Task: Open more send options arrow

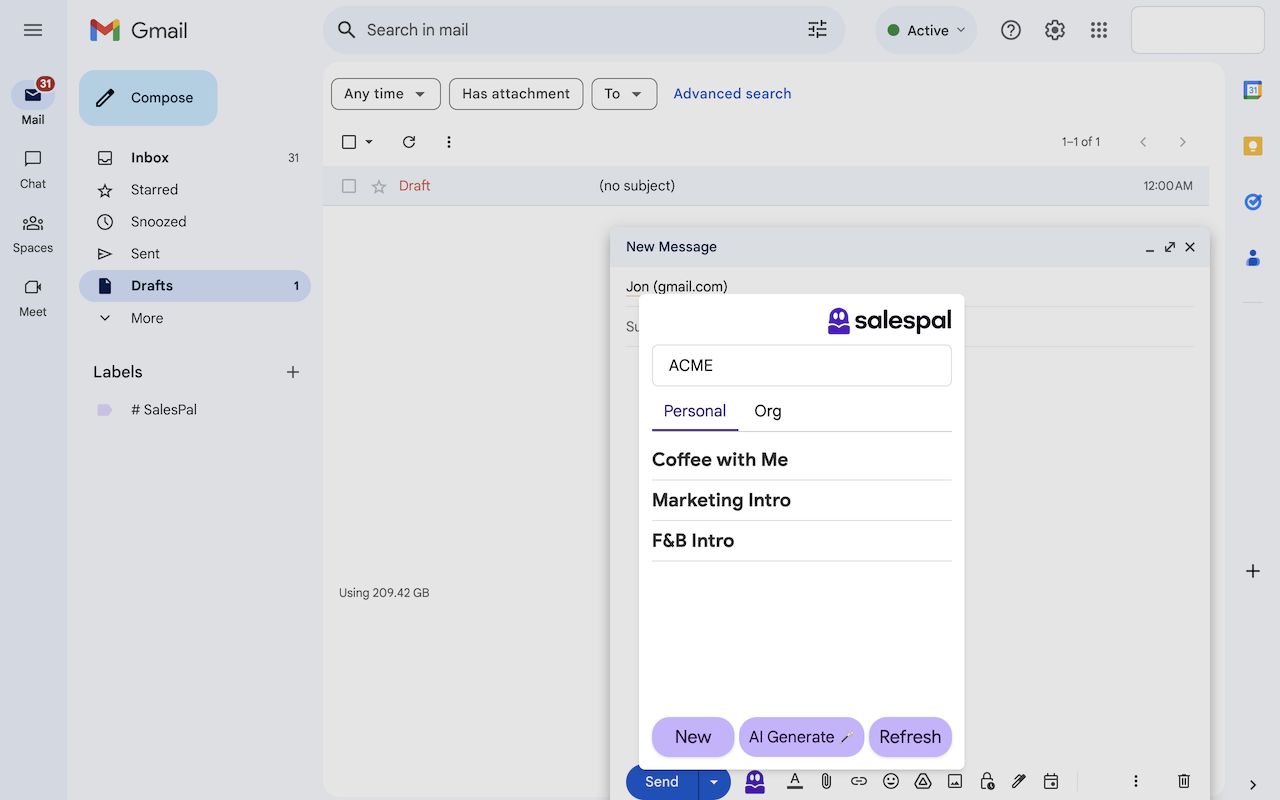Action: point(714,782)
